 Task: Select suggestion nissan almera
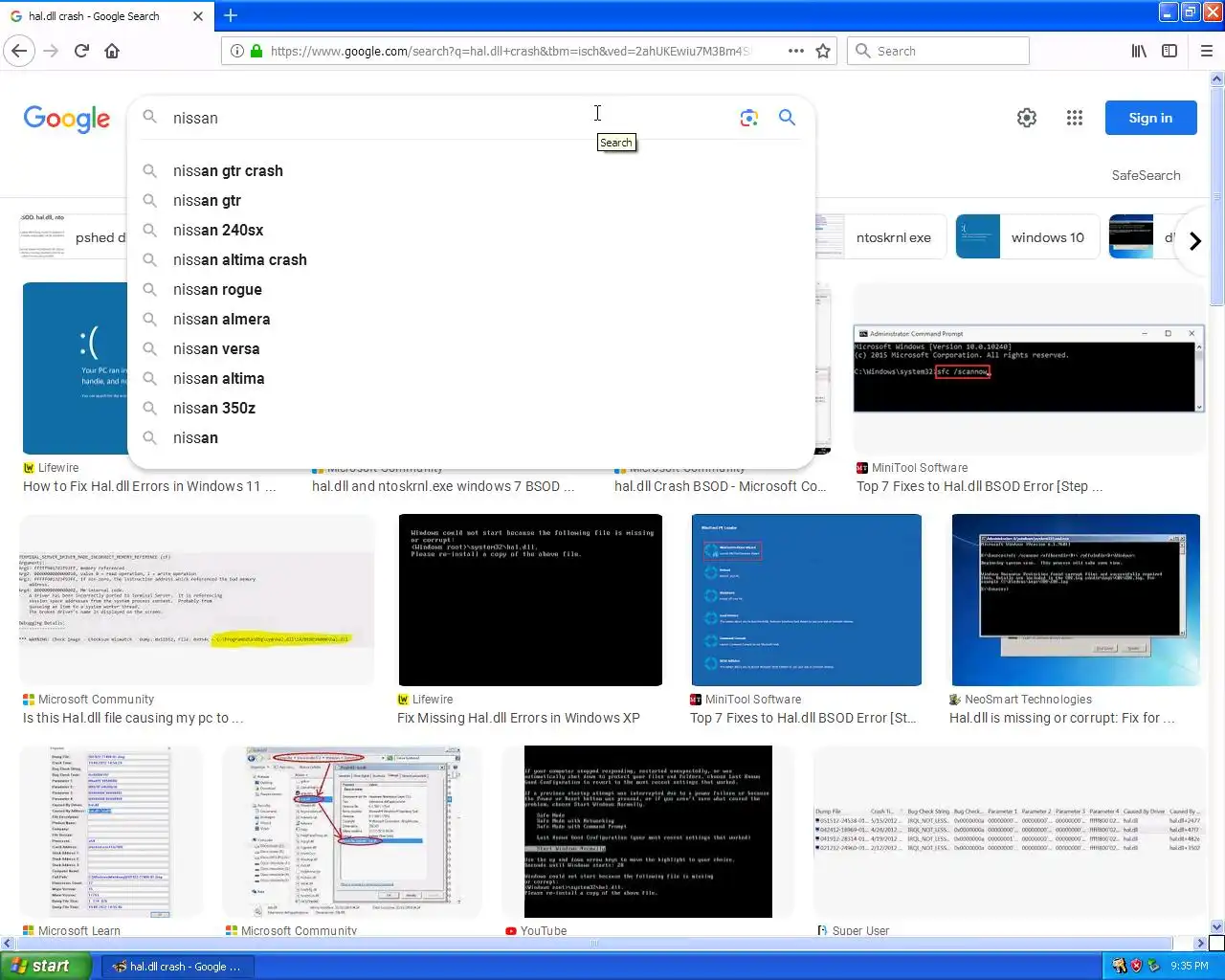(x=471, y=319)
